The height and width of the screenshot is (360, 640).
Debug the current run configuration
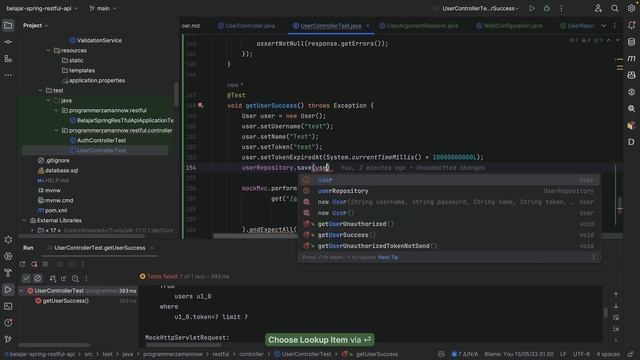(547, 8)
